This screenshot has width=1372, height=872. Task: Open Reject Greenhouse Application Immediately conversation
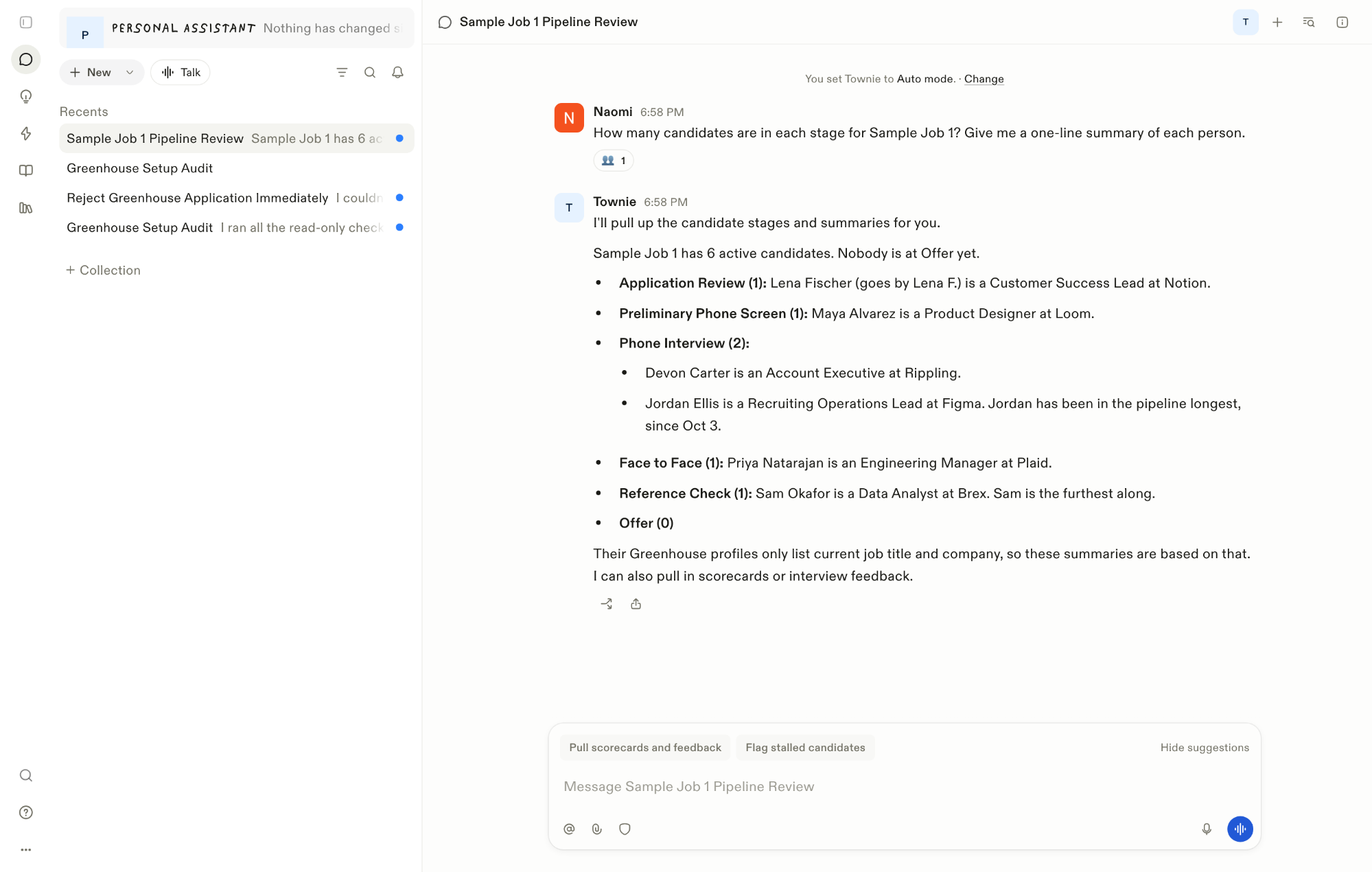[x=237, y=198]
